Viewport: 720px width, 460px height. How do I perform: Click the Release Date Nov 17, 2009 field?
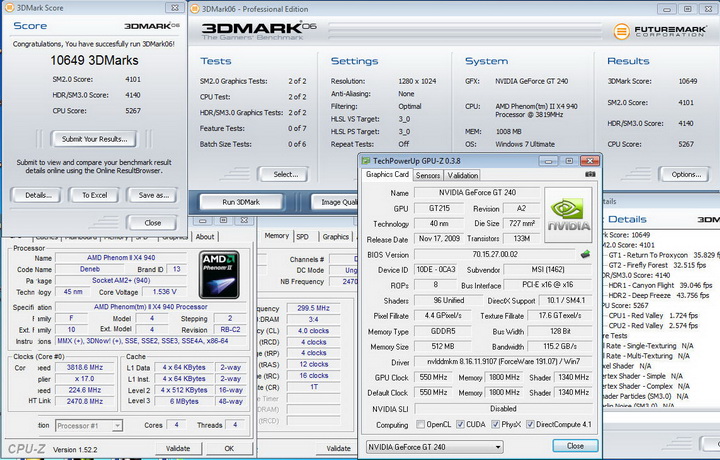[x=439, y=239]
